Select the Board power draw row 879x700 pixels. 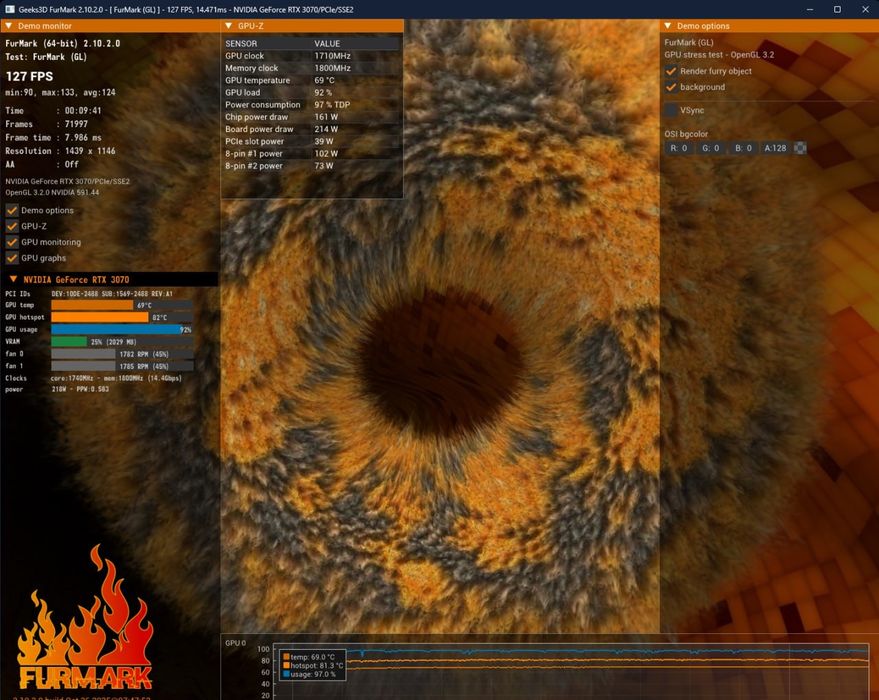pos(312,129)
